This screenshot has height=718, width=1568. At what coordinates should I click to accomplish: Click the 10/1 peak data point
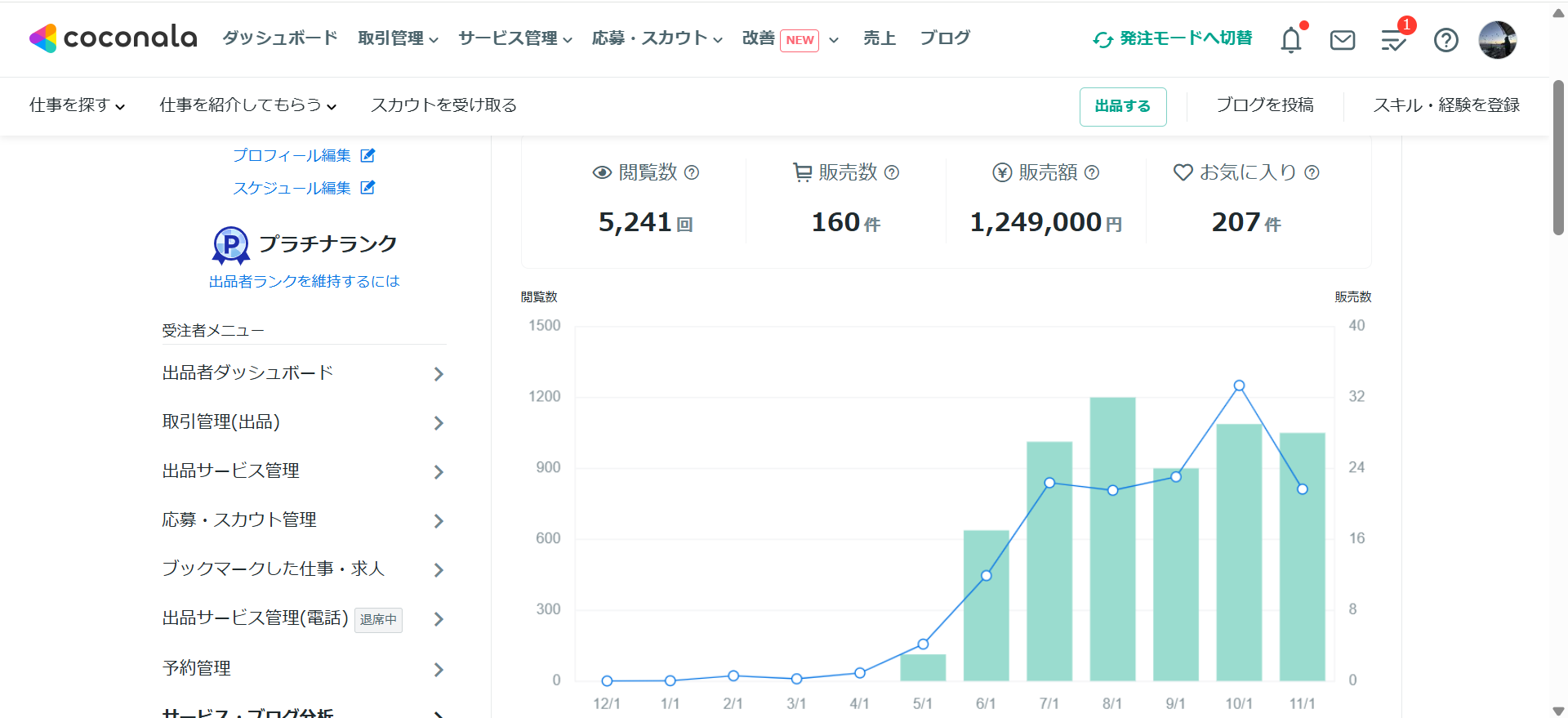point(1239,386)
